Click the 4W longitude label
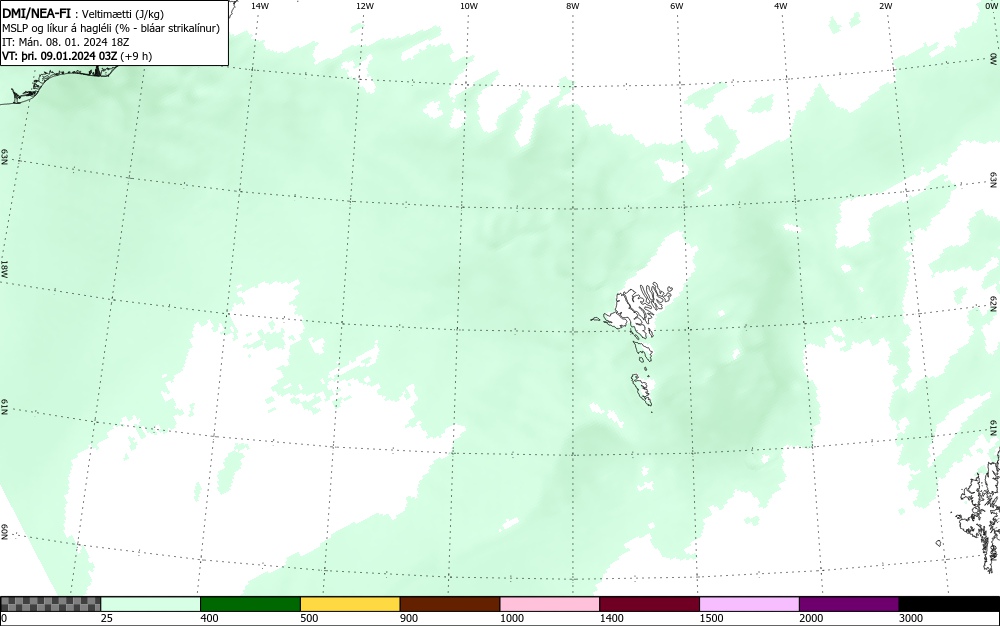 (781, 6)
